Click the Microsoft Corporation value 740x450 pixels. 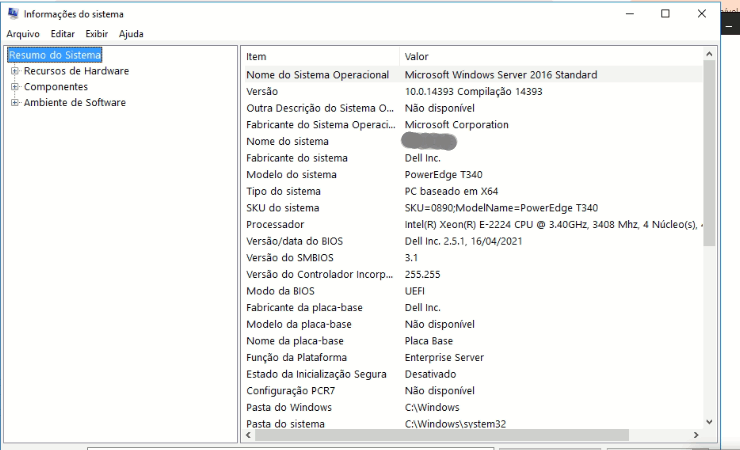point(456,125)
